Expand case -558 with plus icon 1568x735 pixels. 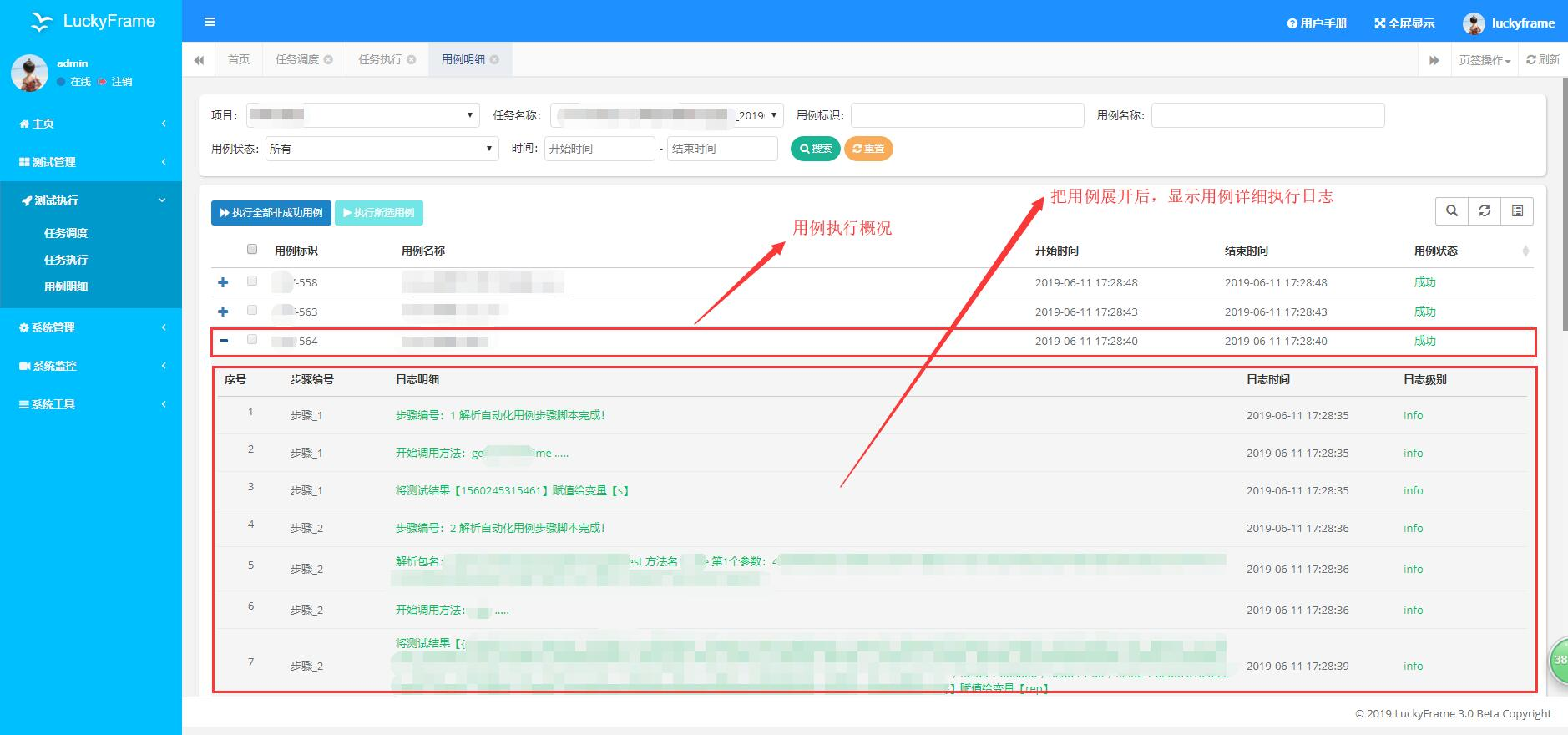click(223, 282)
